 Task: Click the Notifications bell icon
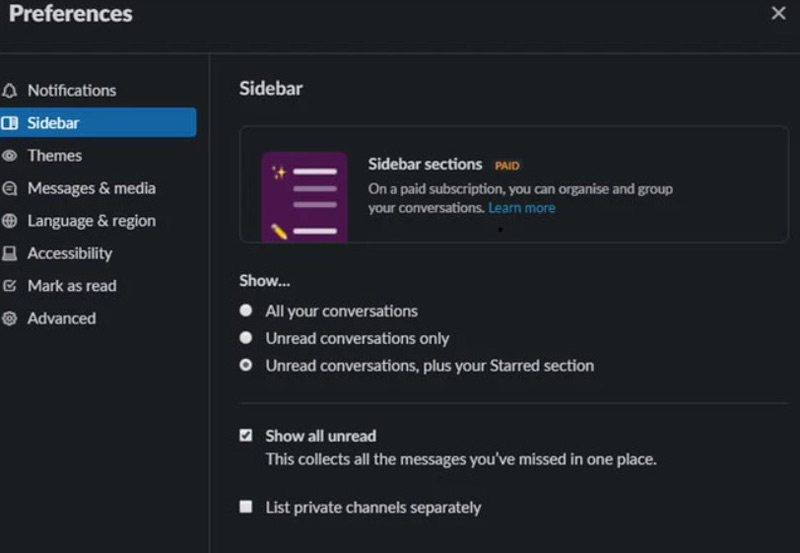(x=10, y=90)
